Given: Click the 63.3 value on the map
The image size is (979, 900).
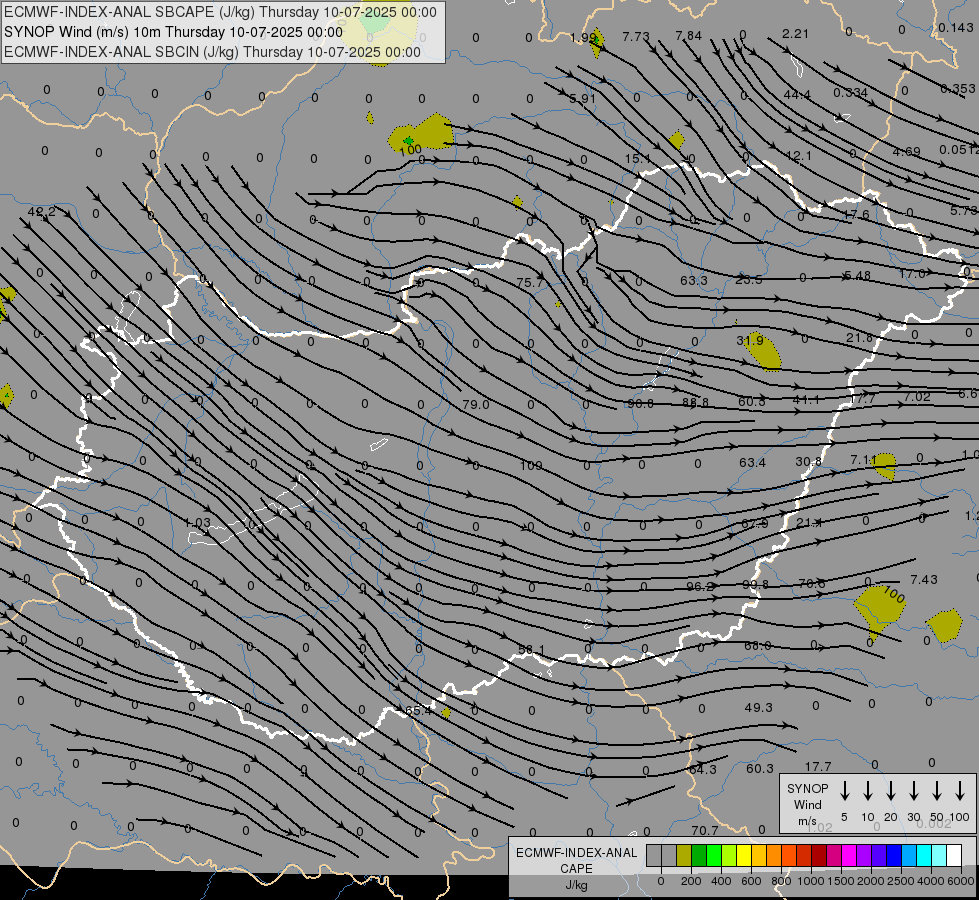Looking at the screenshot, I should point(694,280).
